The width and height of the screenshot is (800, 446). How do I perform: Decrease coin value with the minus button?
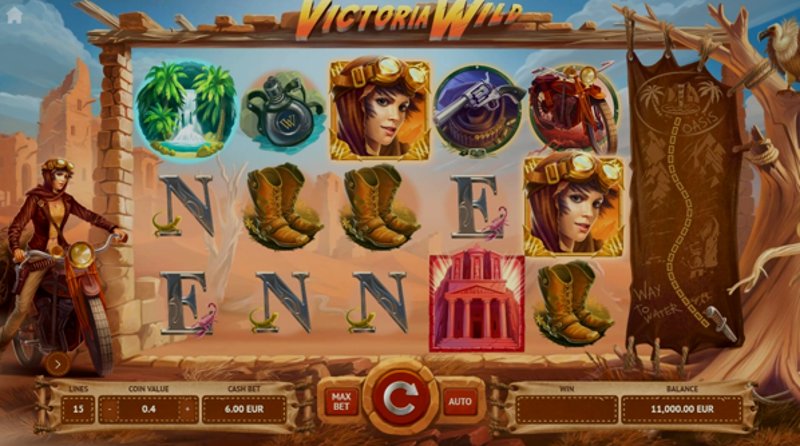click(x=109, y=409)
